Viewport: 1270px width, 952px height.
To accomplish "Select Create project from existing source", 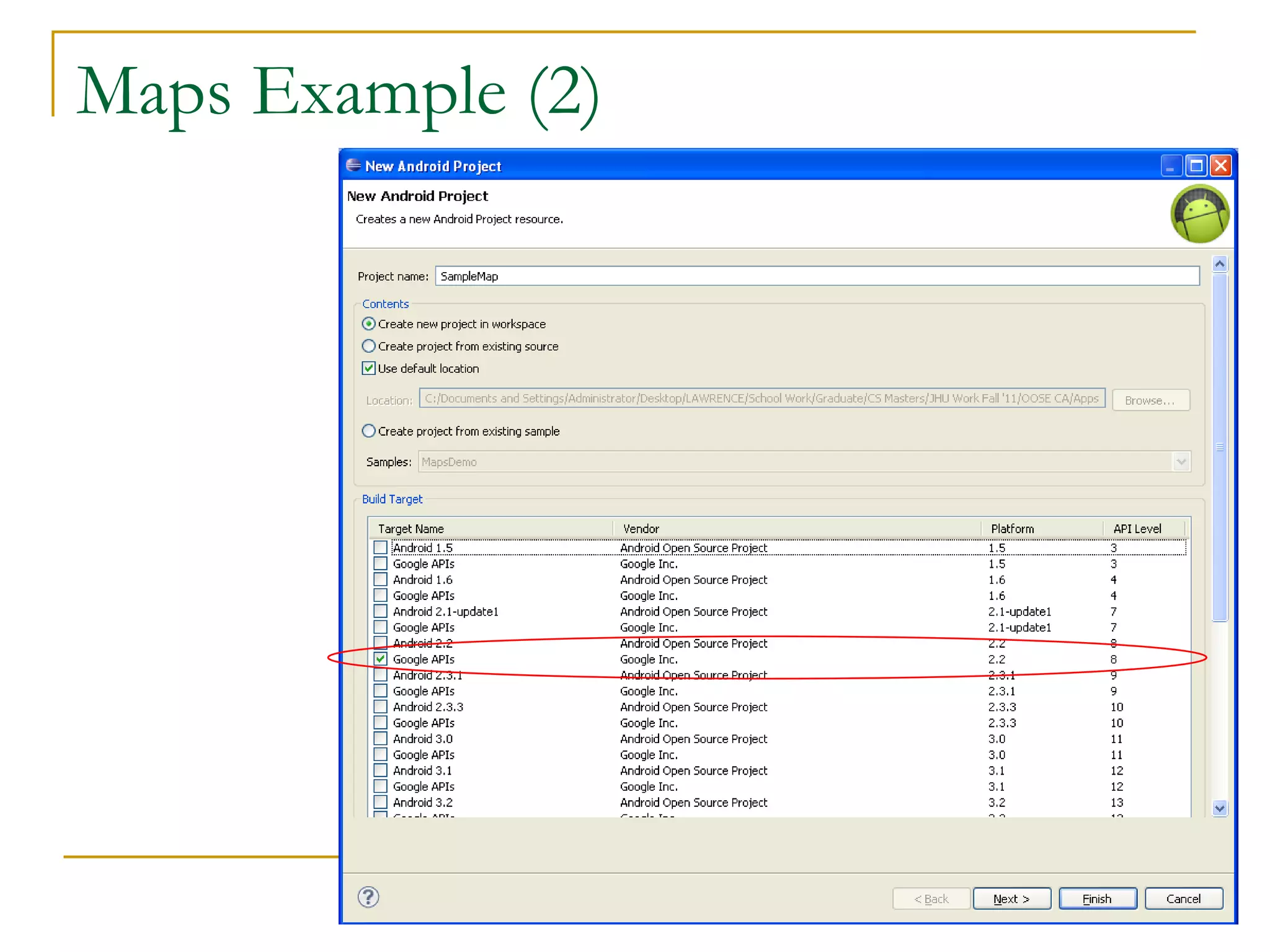I will tap(369, 346).
